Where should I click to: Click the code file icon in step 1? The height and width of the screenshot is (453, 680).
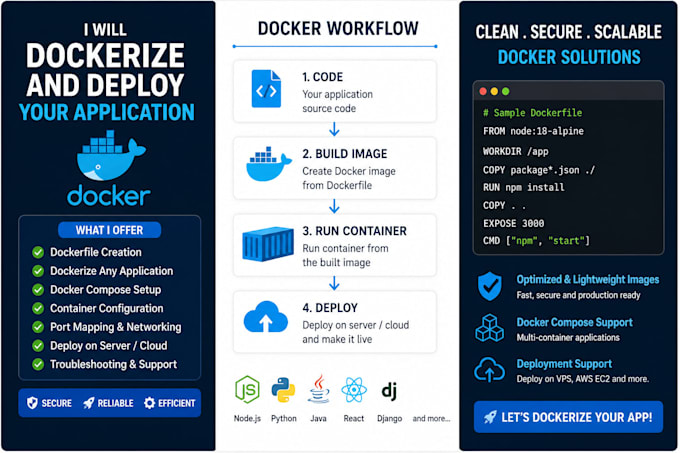point(266,89)
